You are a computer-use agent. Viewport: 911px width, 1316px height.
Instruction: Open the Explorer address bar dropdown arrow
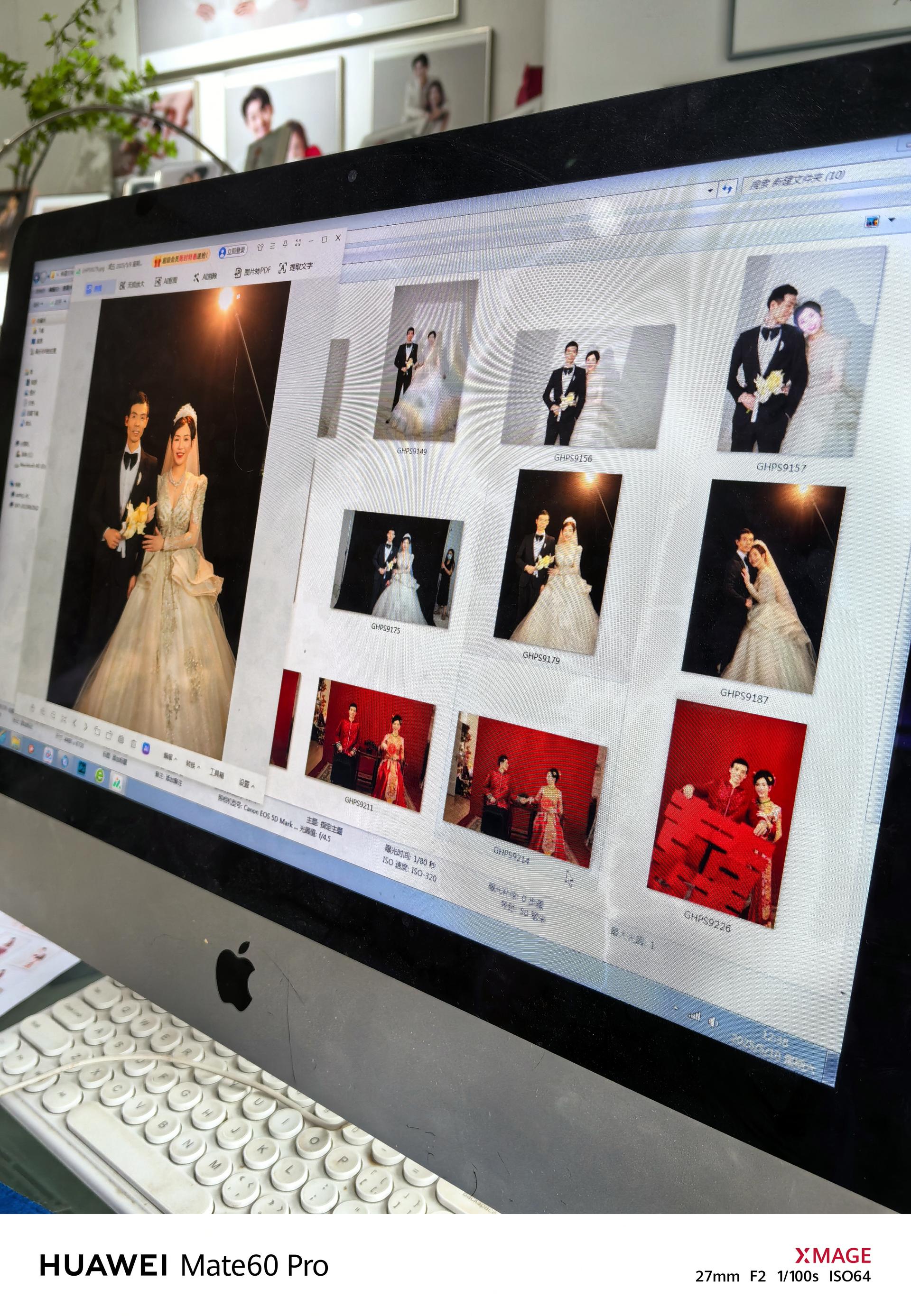(x=710, y=191)
